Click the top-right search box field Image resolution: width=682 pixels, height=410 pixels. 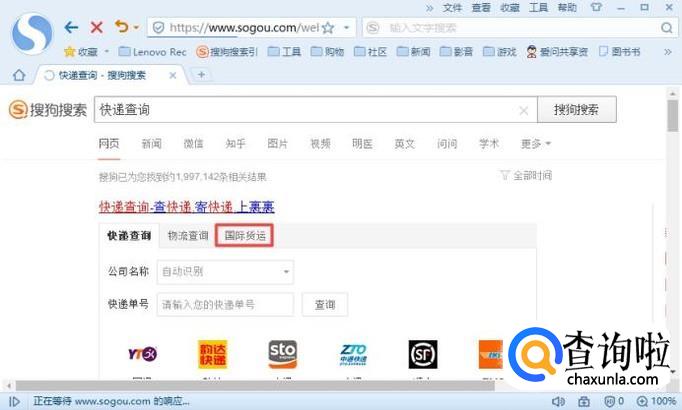pos(520,28)
